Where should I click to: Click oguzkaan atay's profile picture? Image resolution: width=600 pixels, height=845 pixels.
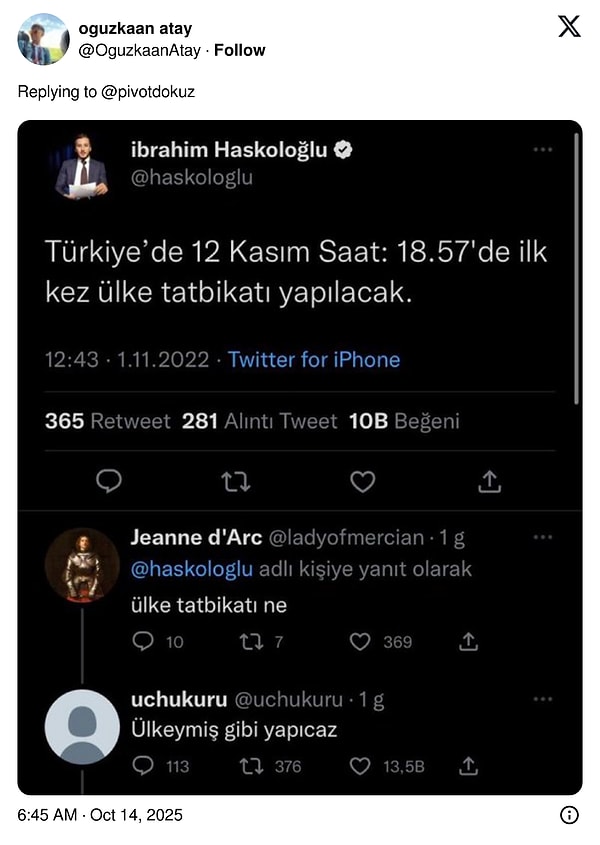pos(44,39)
